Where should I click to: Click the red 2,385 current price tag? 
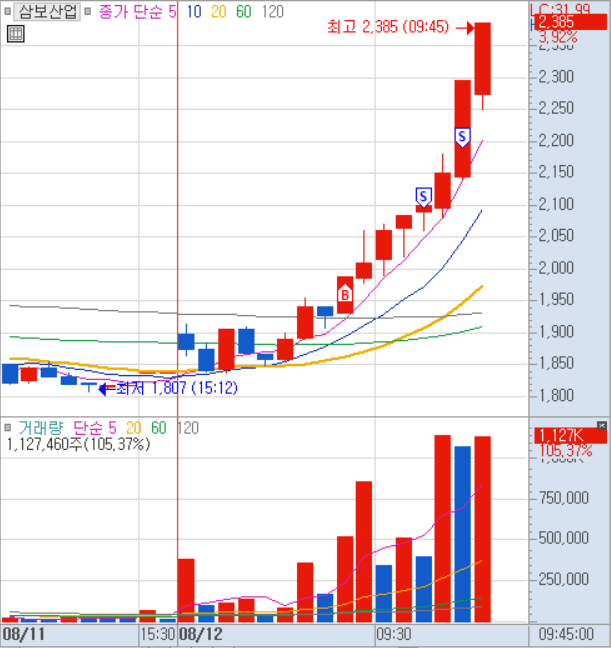(556, 21)
